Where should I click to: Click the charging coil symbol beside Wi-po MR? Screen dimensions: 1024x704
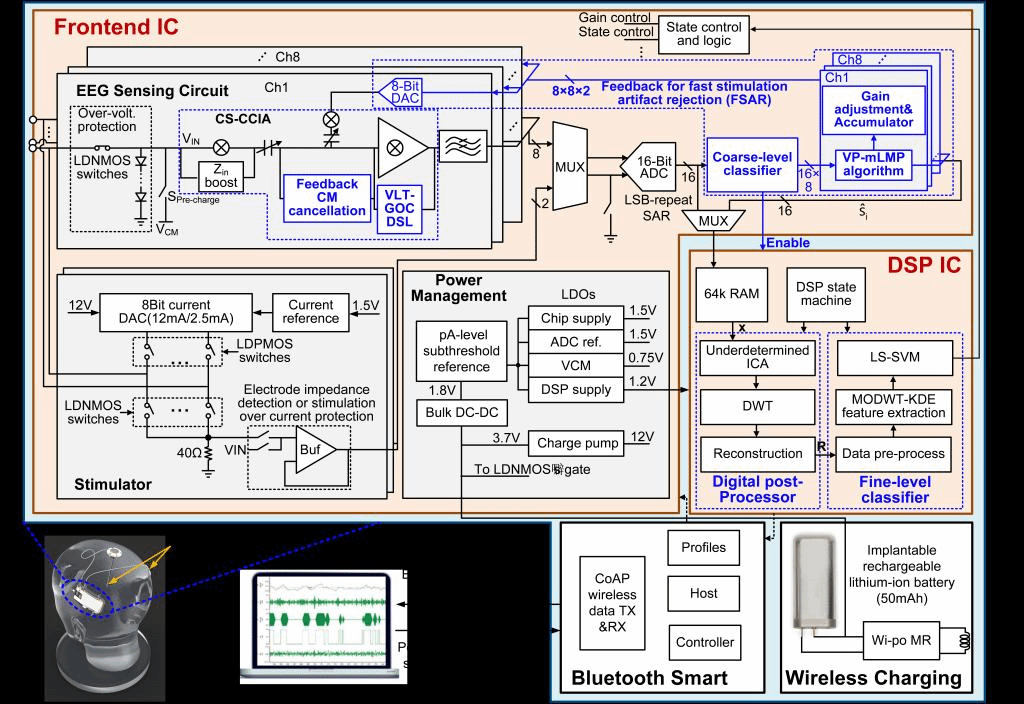(x=964, y=641)
